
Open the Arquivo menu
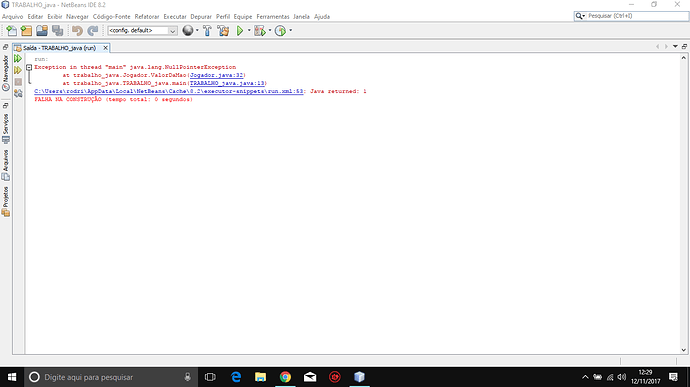click(12, 16)
